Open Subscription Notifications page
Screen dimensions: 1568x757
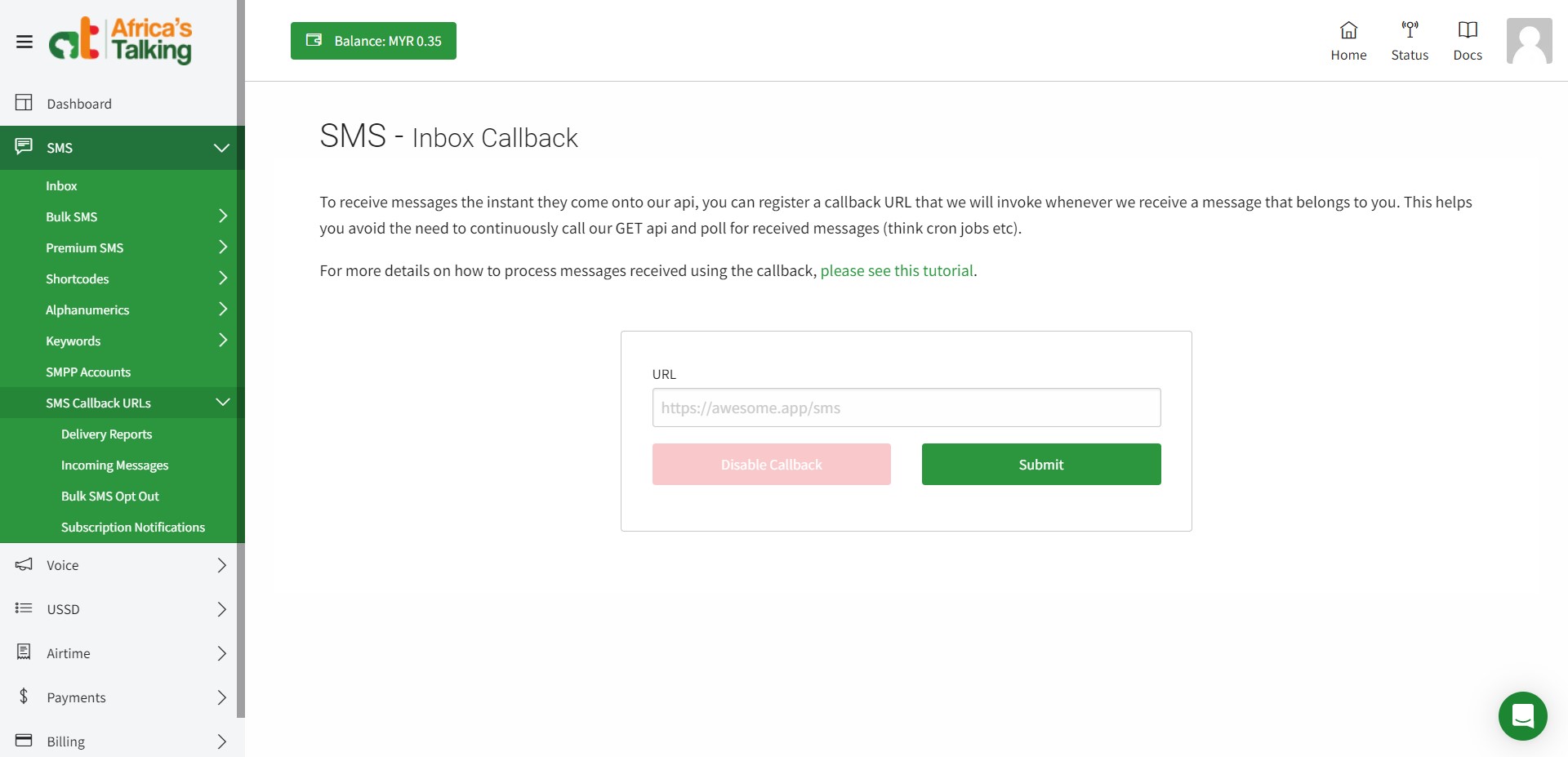132,528
